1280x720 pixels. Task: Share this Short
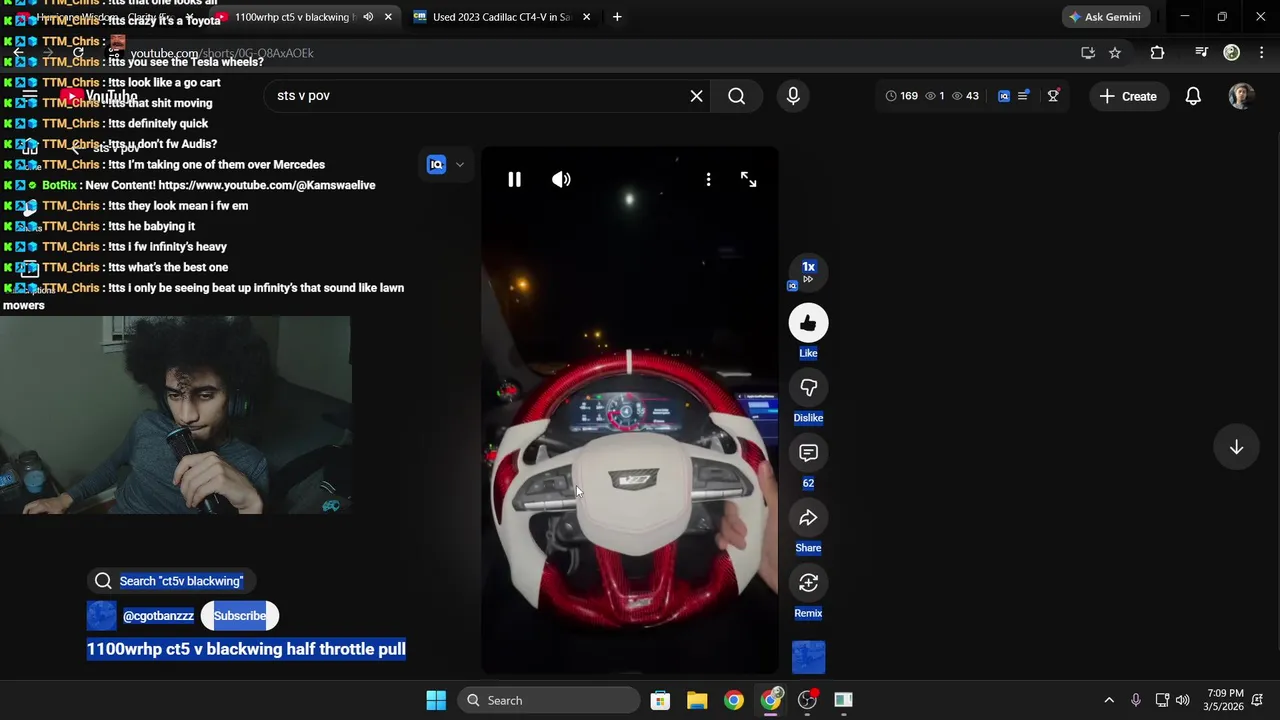tap(808, 518)
